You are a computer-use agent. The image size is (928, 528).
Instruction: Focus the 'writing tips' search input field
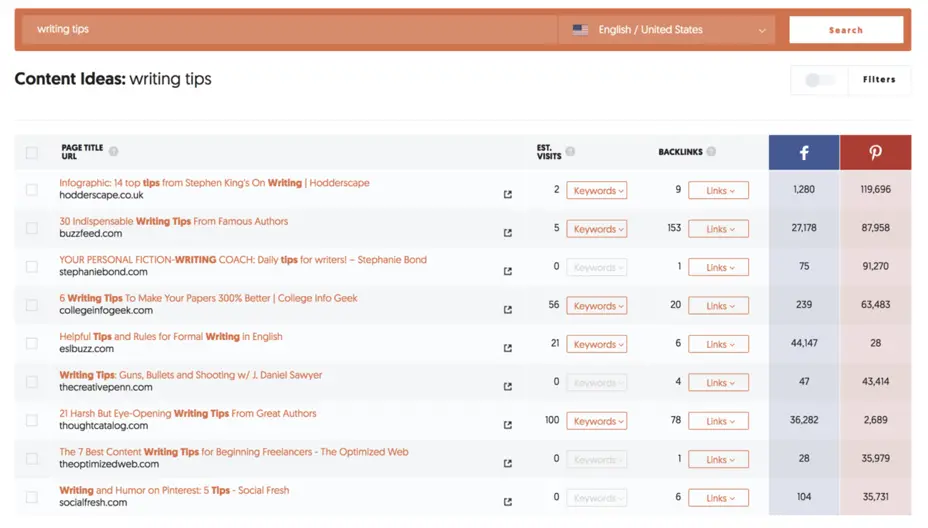(289, 30)
